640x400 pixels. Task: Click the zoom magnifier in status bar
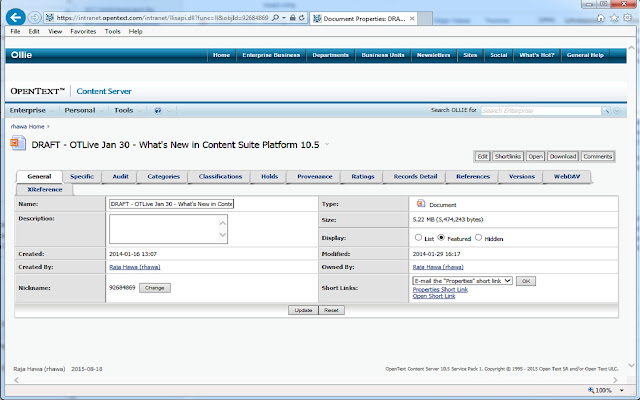tap(591, 390)
